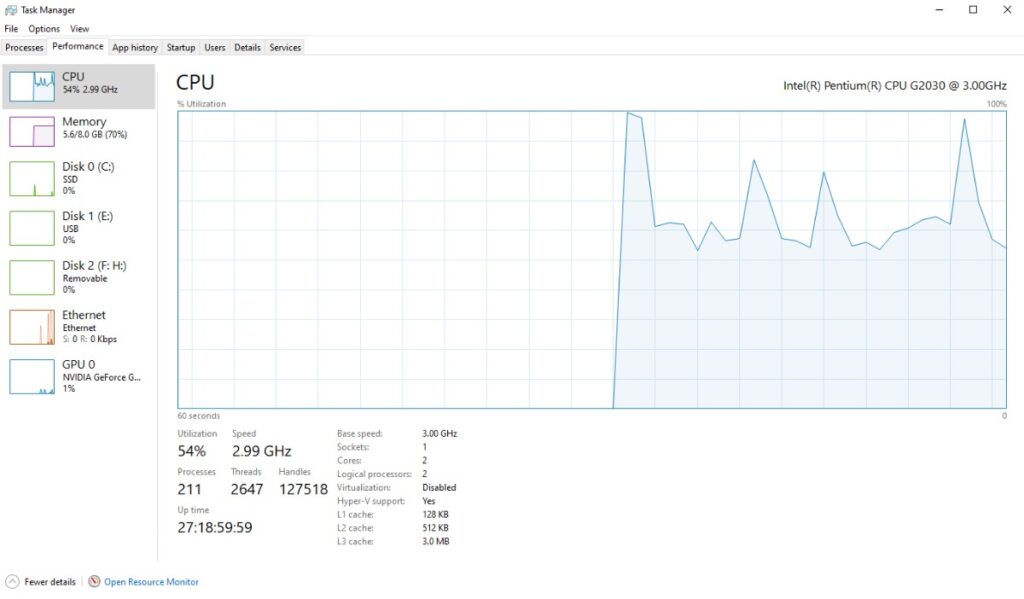Open the Options menu

44,28
